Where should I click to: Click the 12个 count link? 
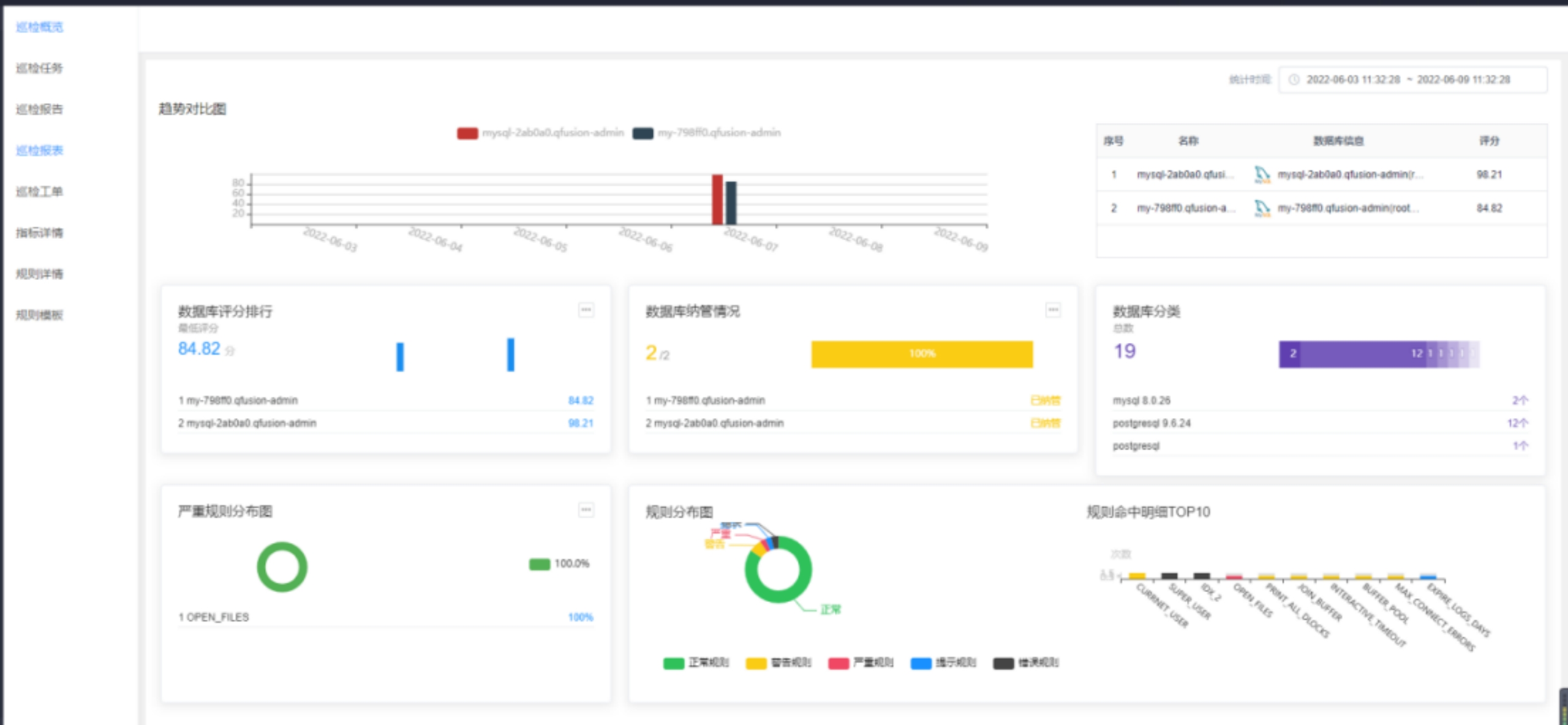(1518, 423)
